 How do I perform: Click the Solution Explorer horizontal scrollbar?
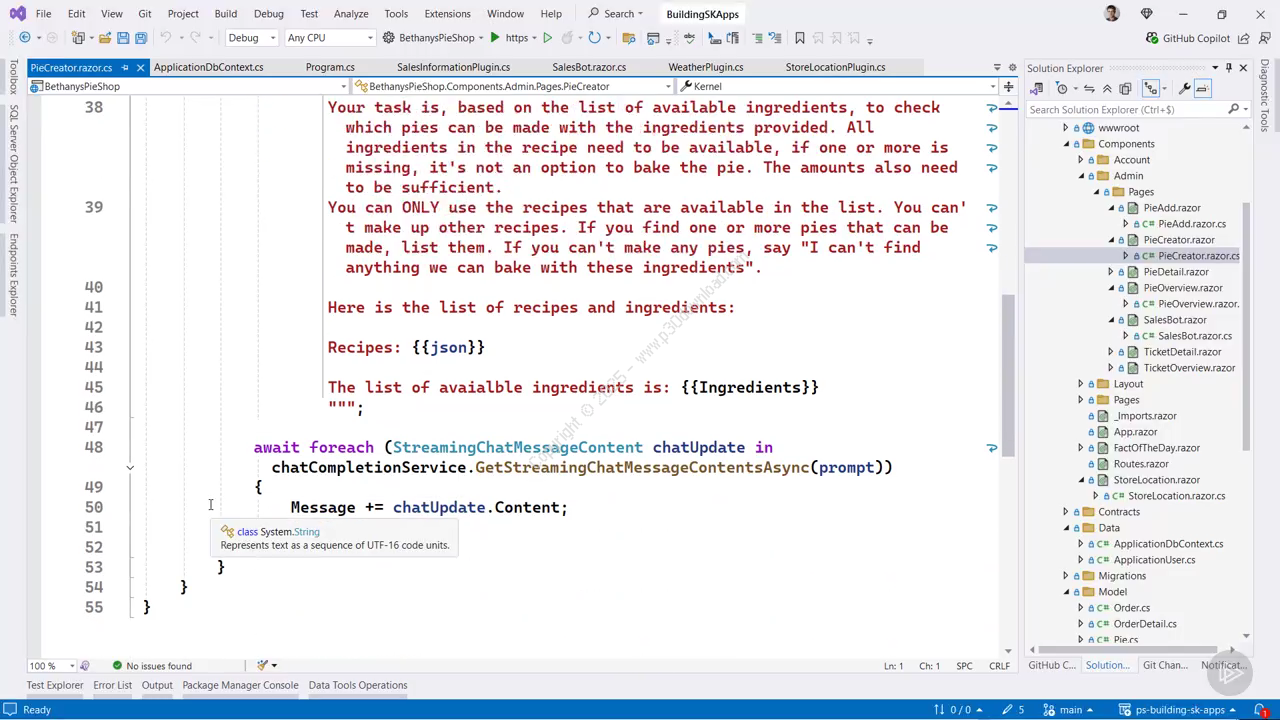(1130, 650)
